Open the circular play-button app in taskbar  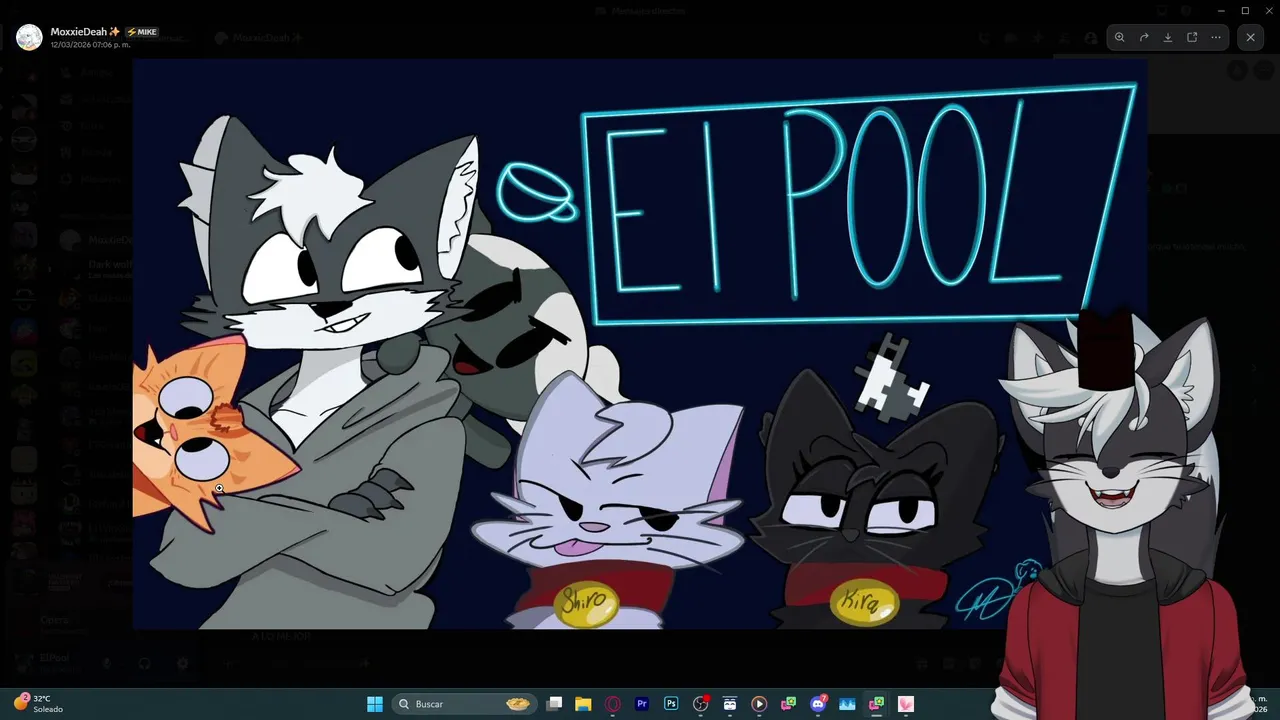click(x=759, y=704)
